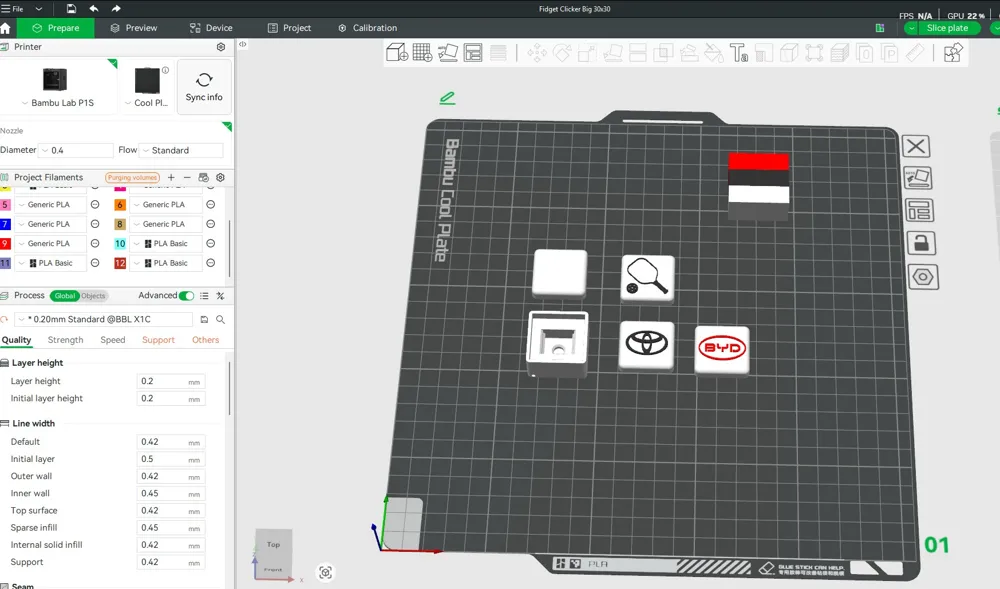
Task: Click the Sync info button
Action: coord(204,87)
